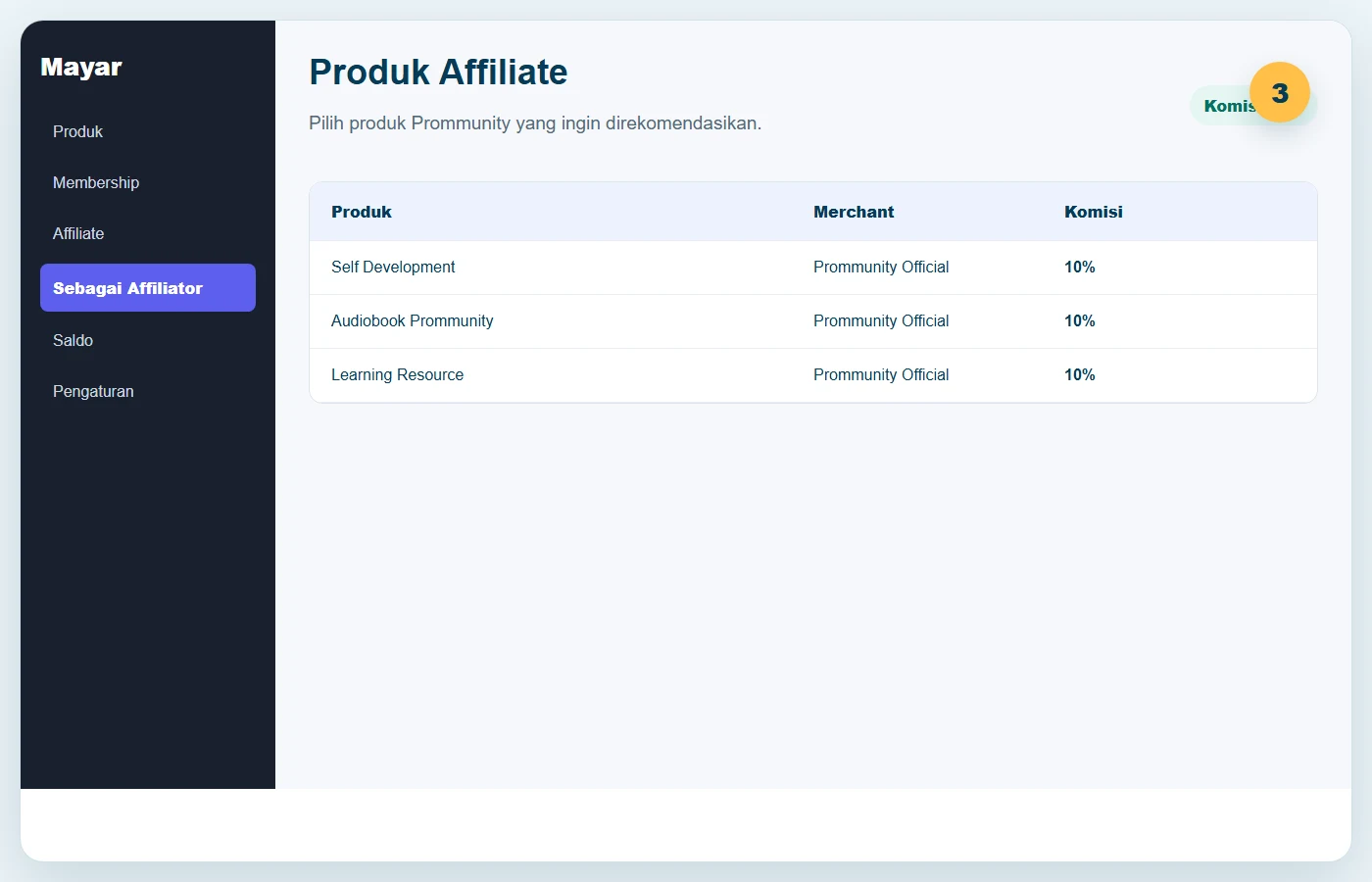1372x882 pixels.
Task: Click Prommunity Official in Audiobook Prommunity row
Action: [x=881, y=320]
